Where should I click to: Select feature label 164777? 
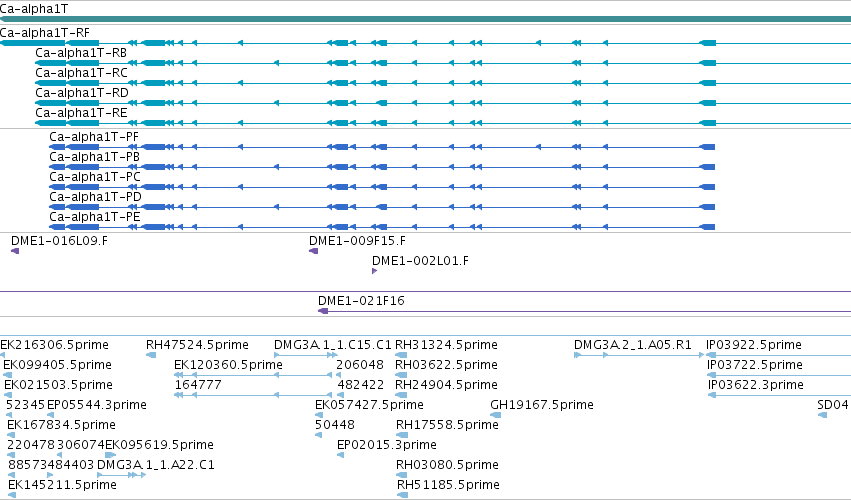pos(198,385)
